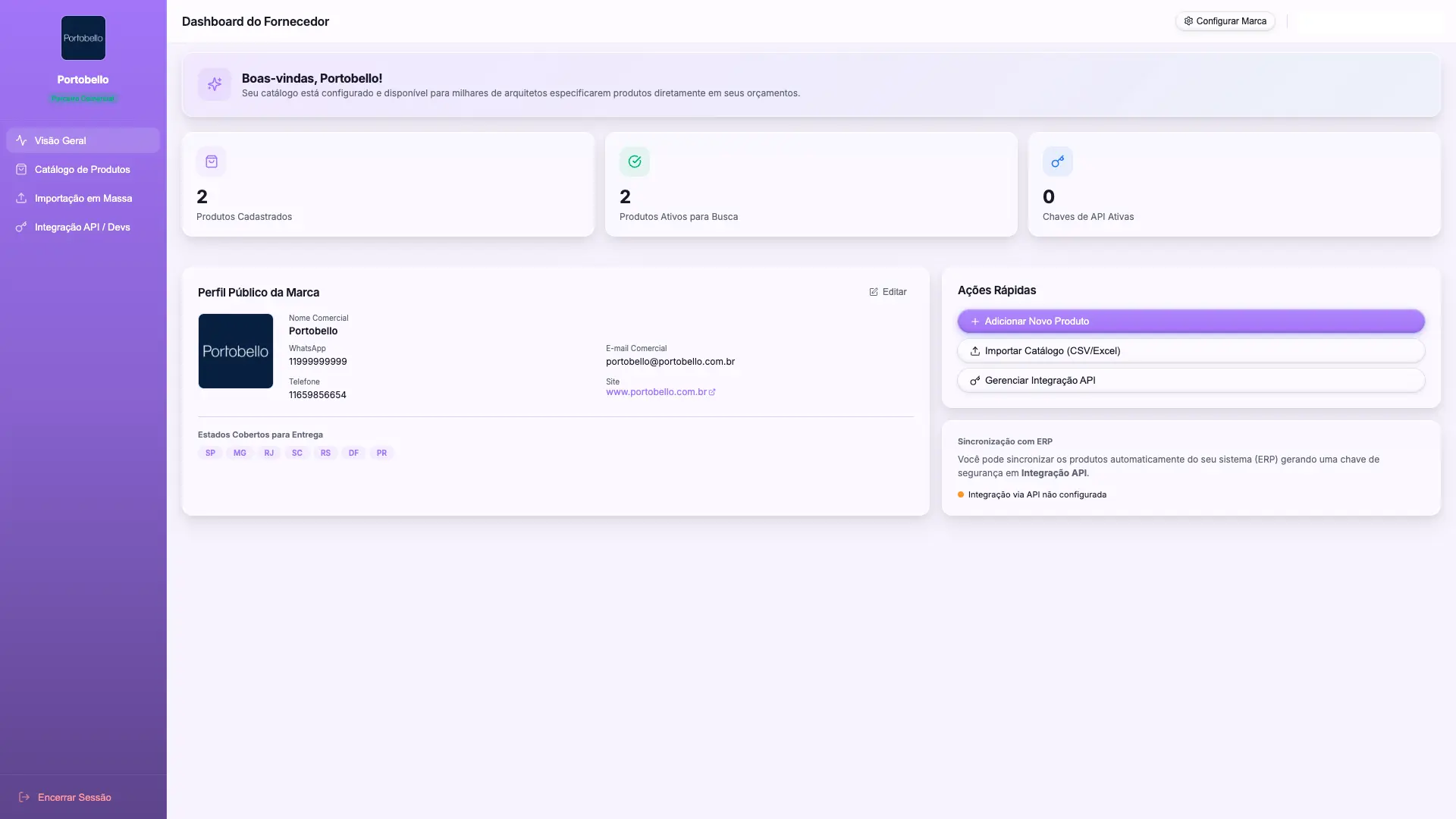The height and width of the screenshot is (819, 1456).
Task: Click Encerrar Sessão to log out
Action: pos(65,797)
